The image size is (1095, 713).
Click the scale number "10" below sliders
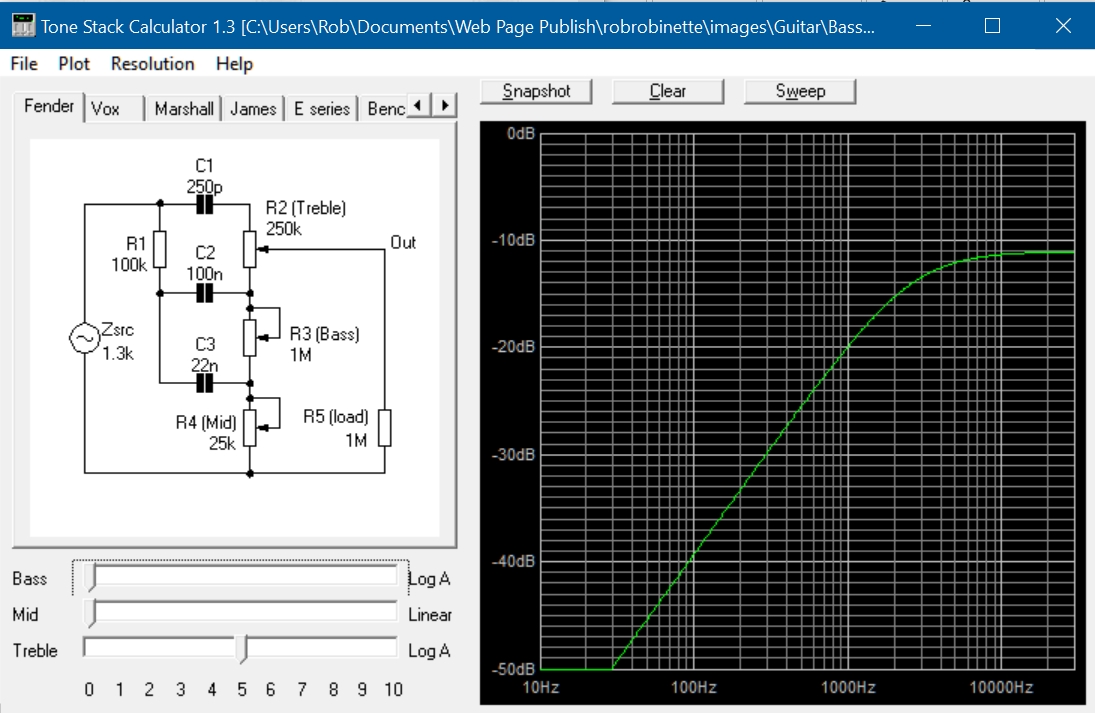point(393,690)
